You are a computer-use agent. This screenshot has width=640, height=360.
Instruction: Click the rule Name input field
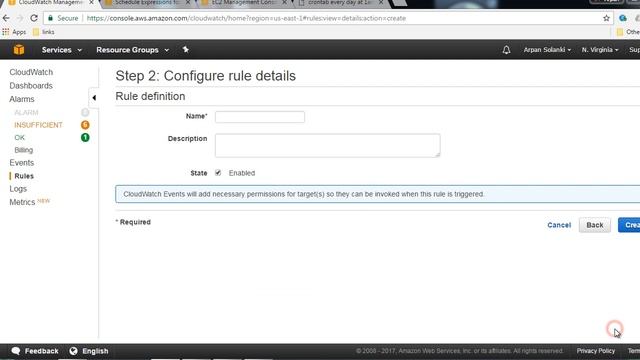click(x=260, y=117)
